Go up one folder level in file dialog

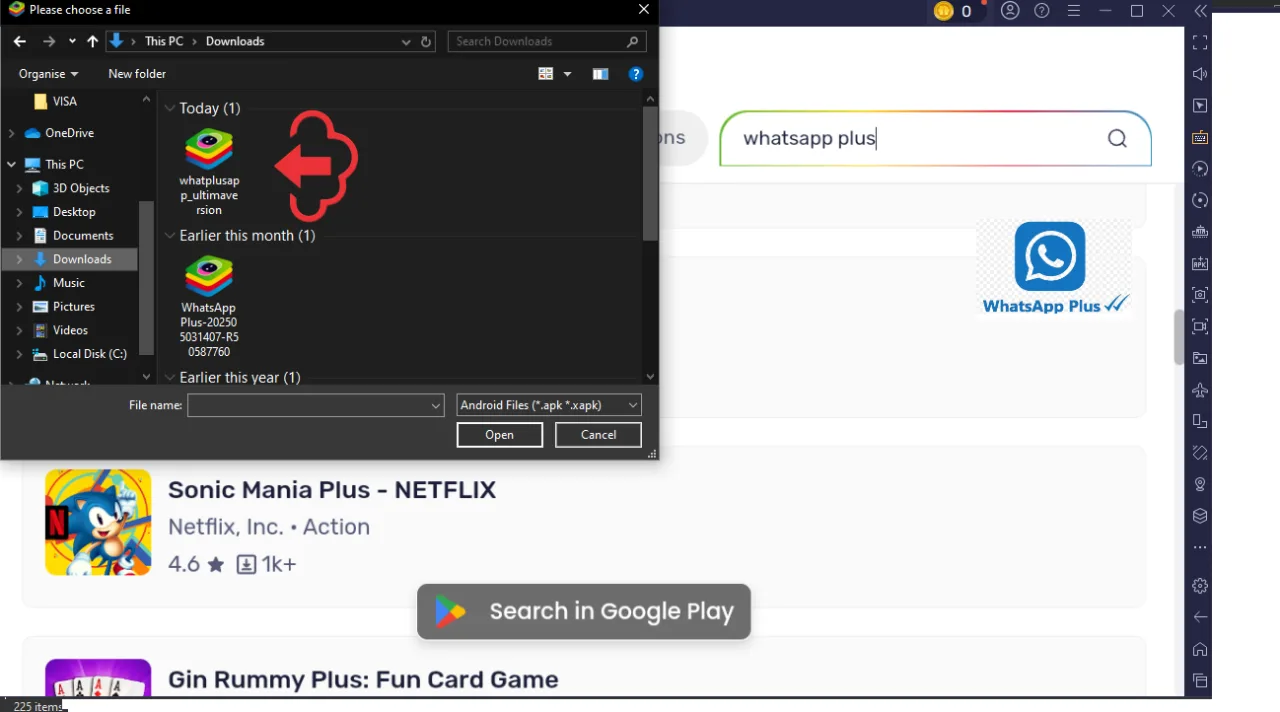click(x=93, y=42)
